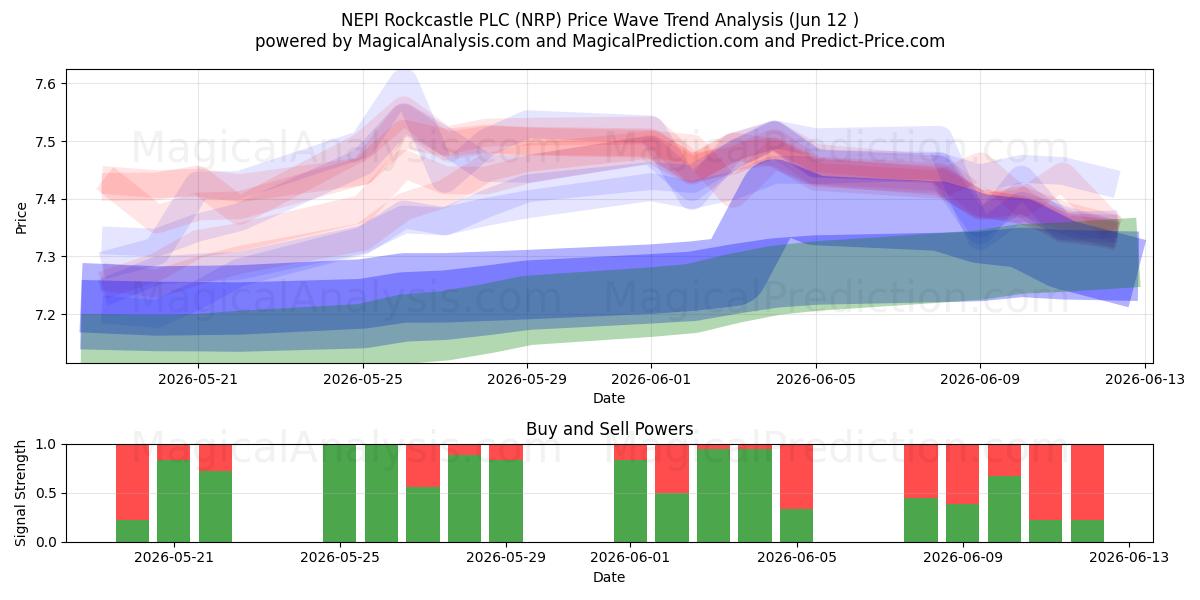The image size is (1200, 600).
Task: Click the 'Price' y-axis label
Action: 21,217
